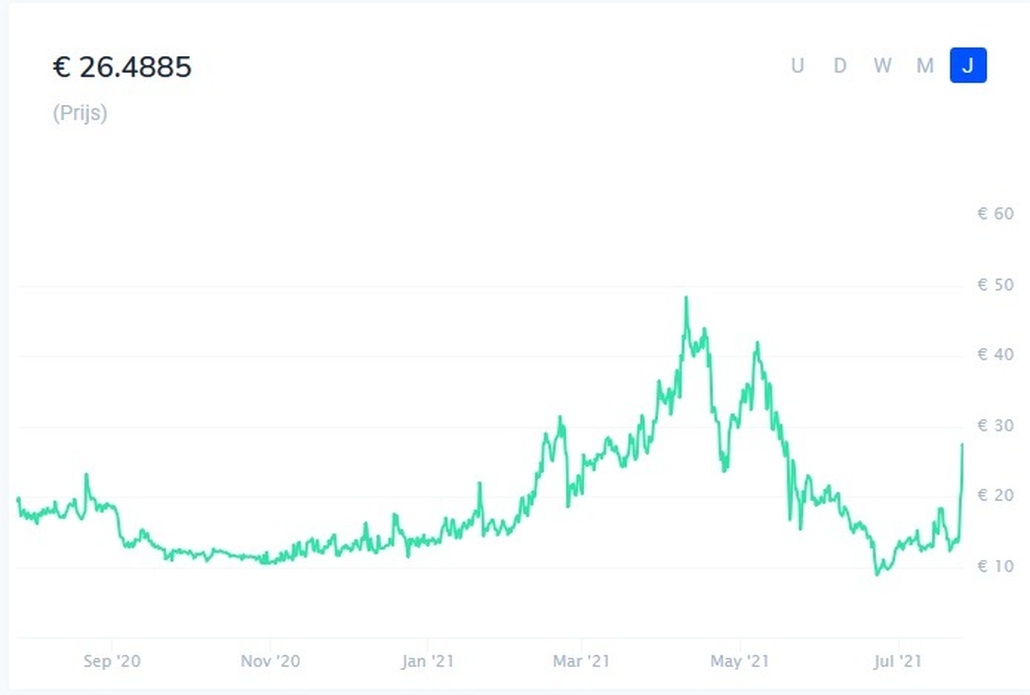Image resolution: width=1030 pixels, height=695 pixels.
Task: Click the € 60 axis label
Action: (996, 213)
